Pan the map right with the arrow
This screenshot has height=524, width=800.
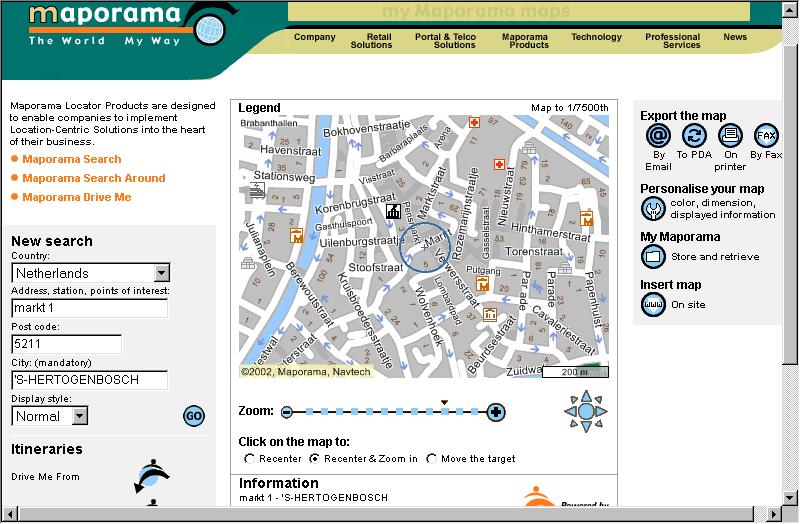point(602,411)
